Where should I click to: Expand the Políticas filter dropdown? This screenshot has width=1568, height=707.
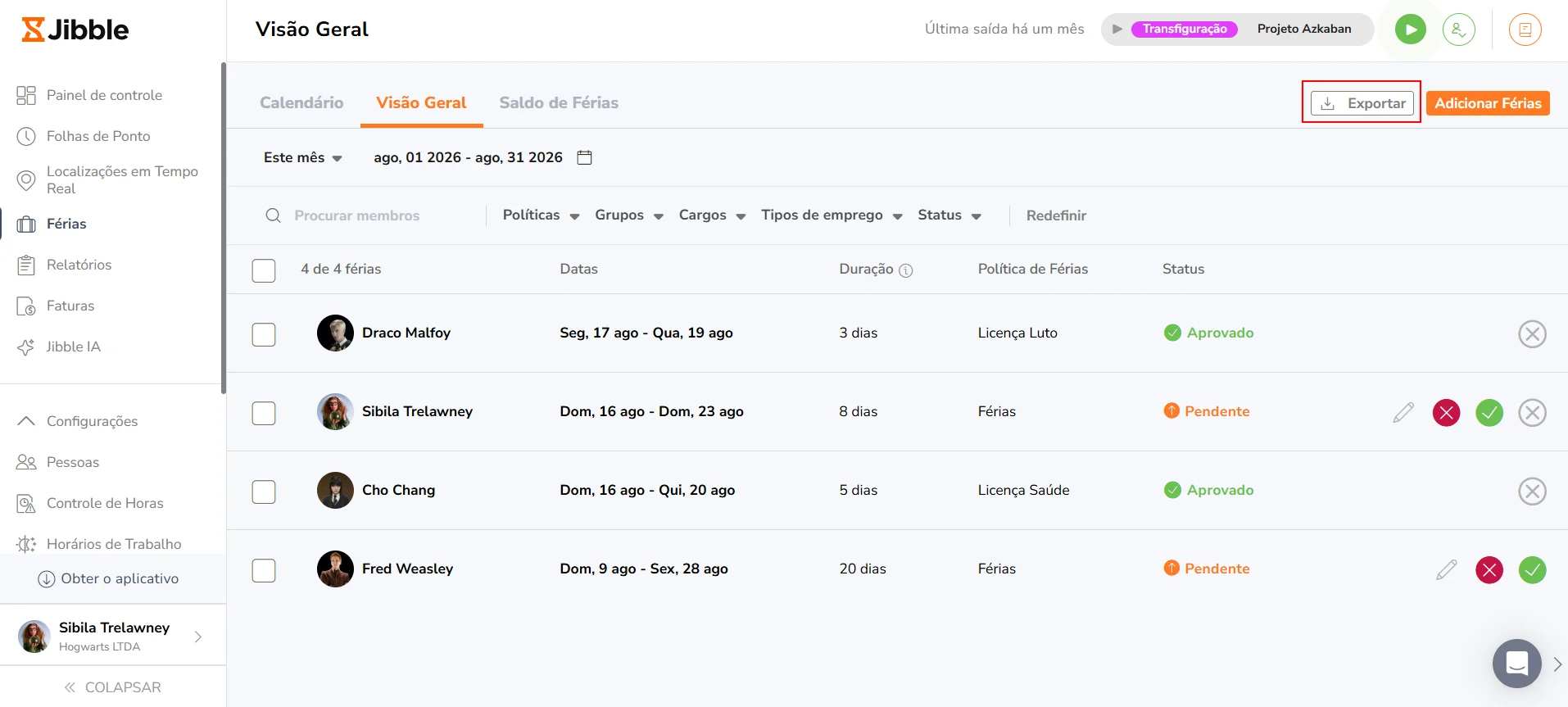(541, 215)
